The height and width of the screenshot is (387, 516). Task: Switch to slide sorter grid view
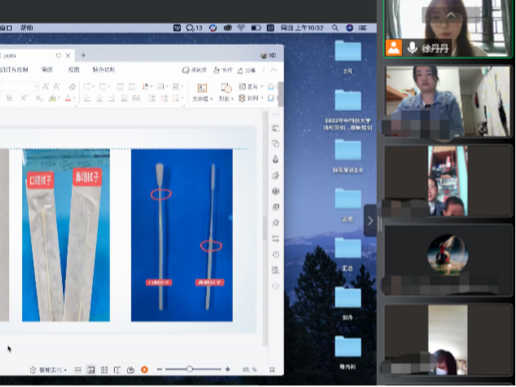[104, 370]
